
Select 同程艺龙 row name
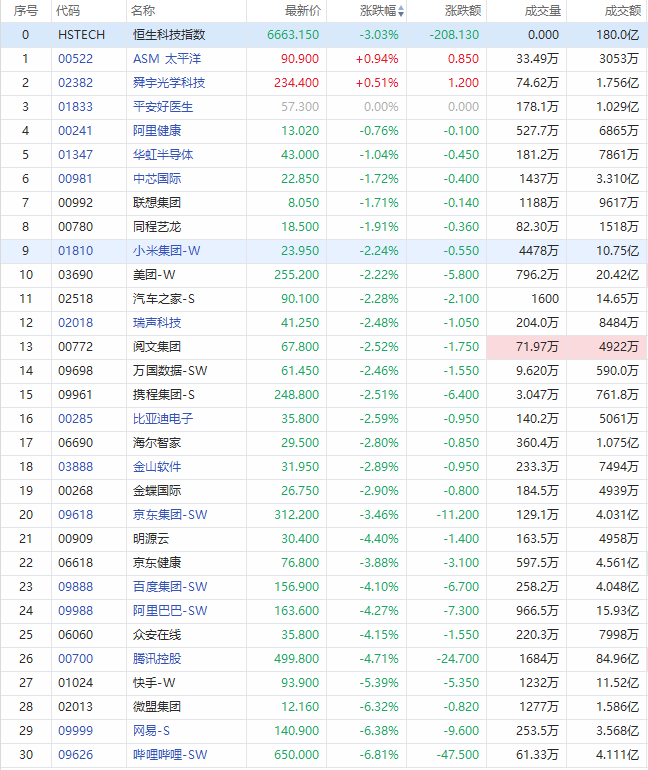pyautogui.click(x=157, y=227)
